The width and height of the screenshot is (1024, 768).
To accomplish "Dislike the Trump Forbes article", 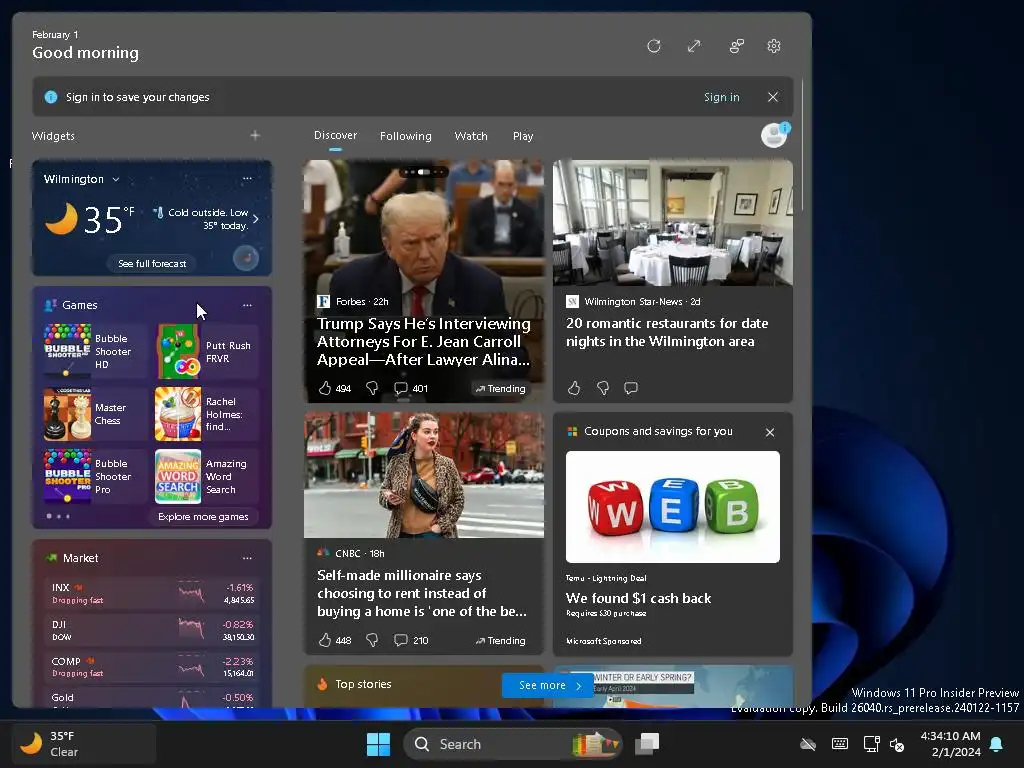I will [x=372, y=388].
